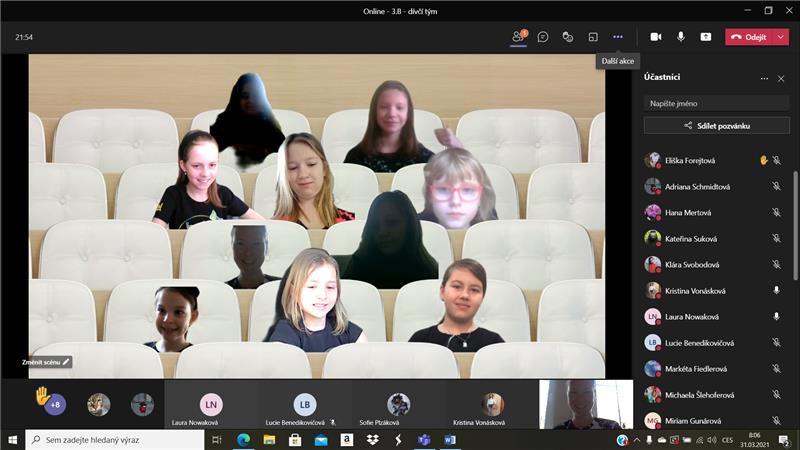Screen dimensions: 800x450
Task: Open Microsoft Store from the taskbar
Action: pyautogui.click(x=295, y=440)
